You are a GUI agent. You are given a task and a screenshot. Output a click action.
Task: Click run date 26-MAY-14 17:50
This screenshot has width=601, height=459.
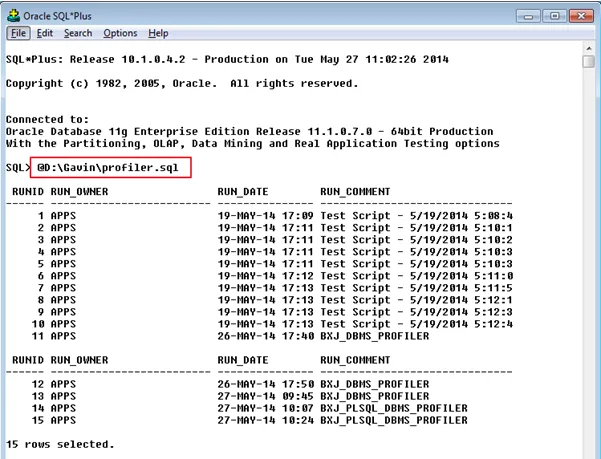point(265,384)
